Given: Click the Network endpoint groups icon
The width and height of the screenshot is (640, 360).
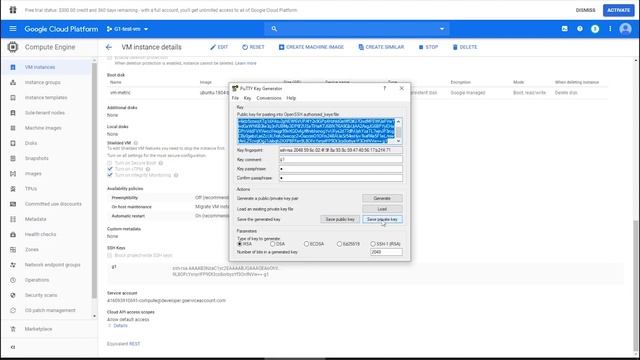Looking at the screenshot, I should pos(13,265).
